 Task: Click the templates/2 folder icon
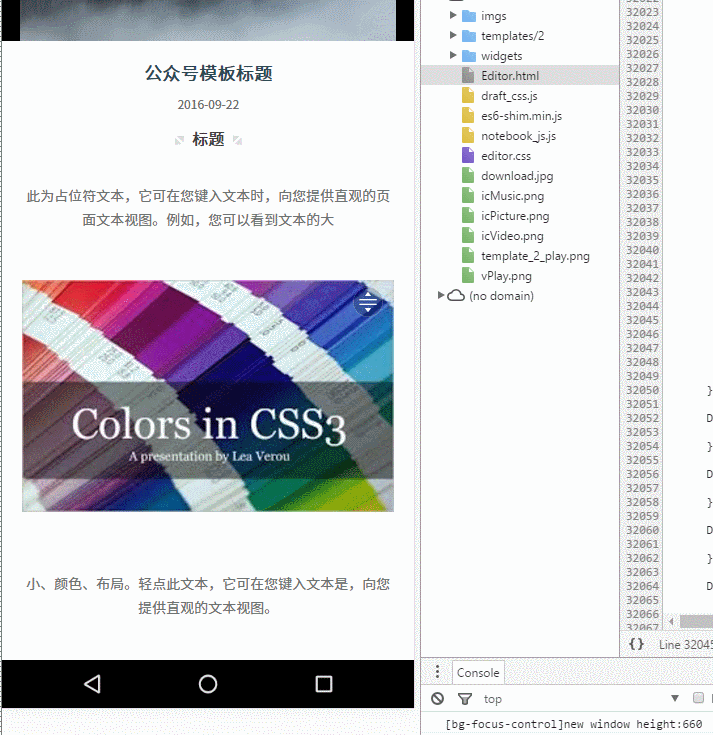point(469,36)
